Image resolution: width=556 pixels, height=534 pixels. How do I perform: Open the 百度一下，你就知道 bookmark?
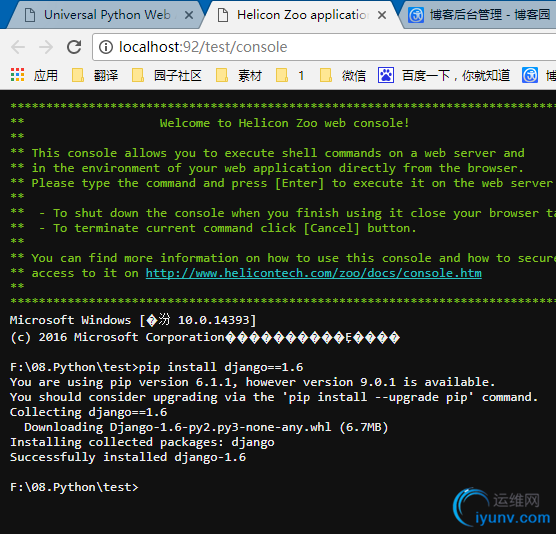[444, 75]
